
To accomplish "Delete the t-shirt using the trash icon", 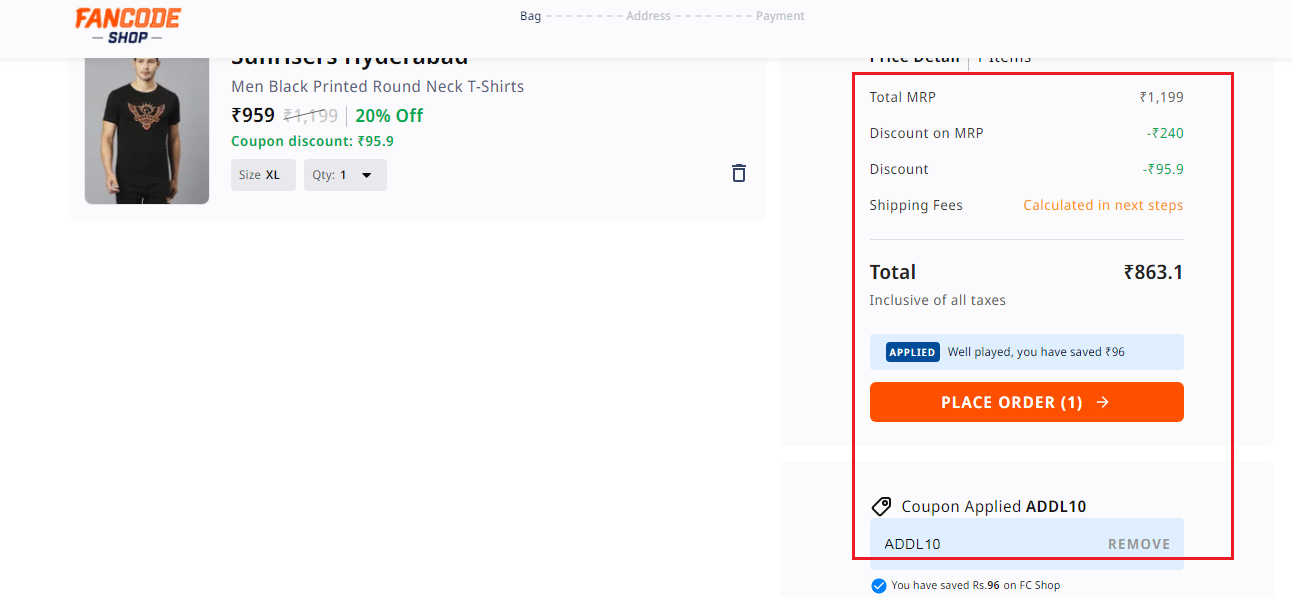I will click(x=738, y=173).
